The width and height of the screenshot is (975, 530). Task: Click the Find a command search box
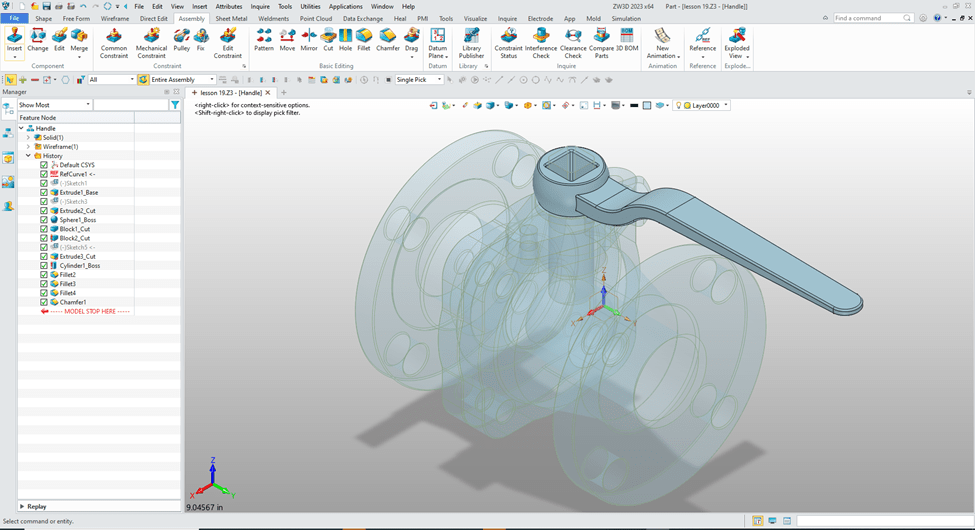[868, 18]
